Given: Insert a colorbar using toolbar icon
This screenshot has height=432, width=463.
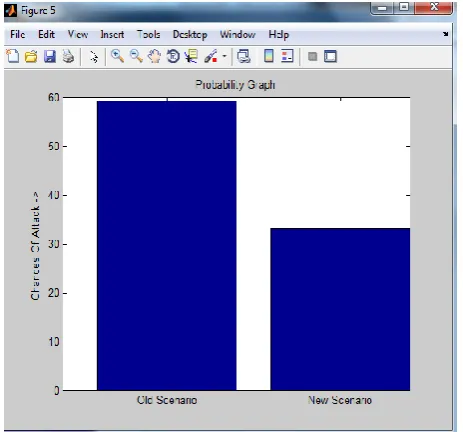Looking at the screenshot, I should point(269,56).
